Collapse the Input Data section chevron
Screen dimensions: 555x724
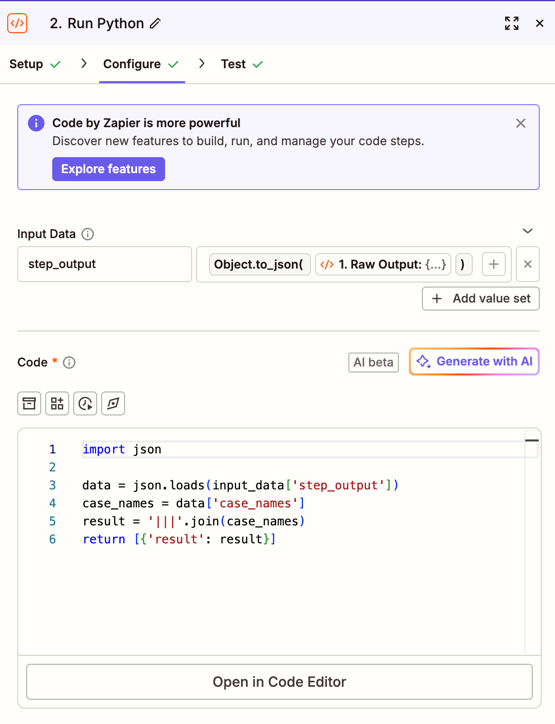(x=527, y=231)
